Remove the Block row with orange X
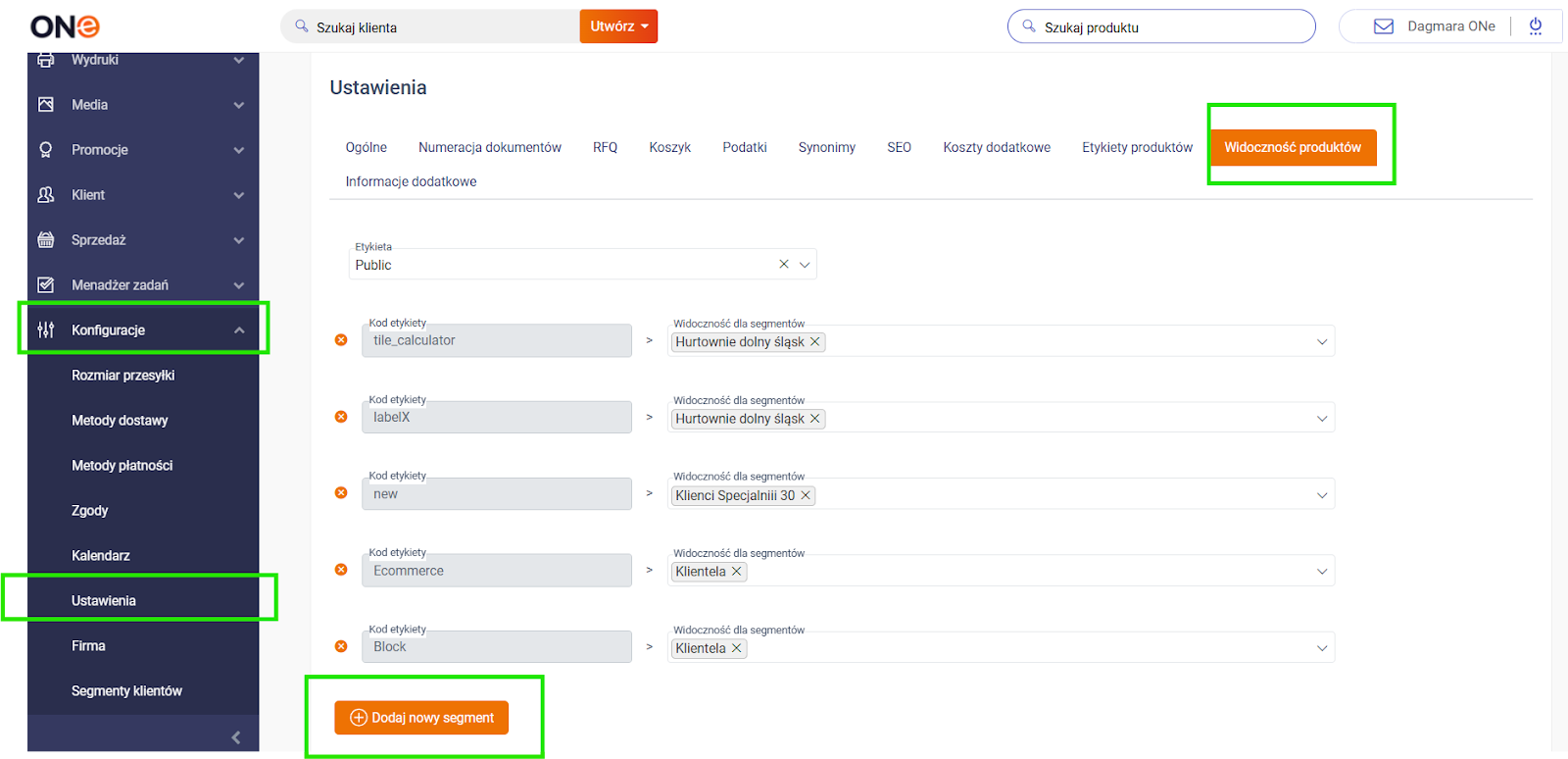This screenshot has width=1568, height=759. click(x=341, y=646)
